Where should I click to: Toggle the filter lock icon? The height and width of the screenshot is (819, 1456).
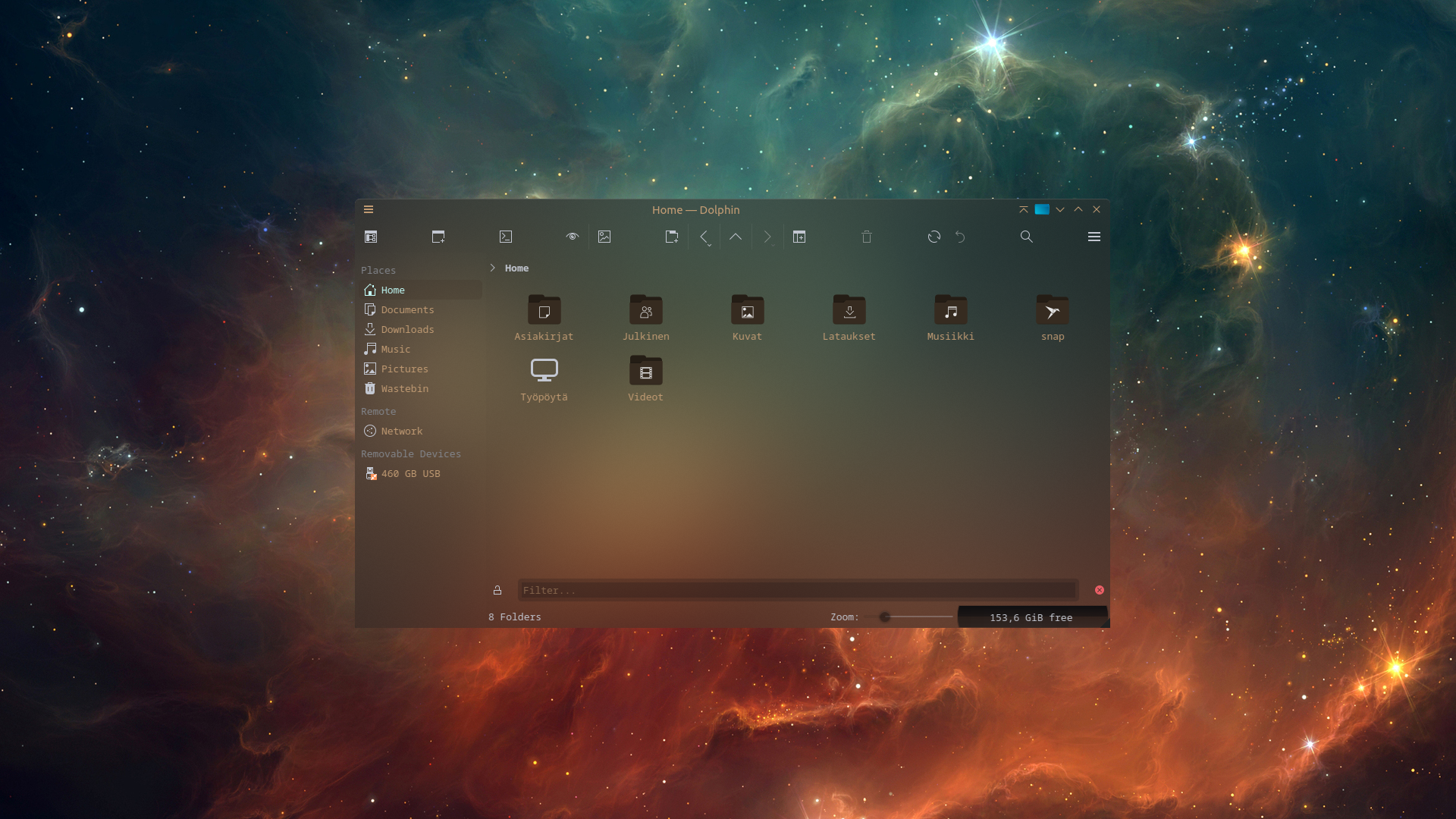point(497,590)
